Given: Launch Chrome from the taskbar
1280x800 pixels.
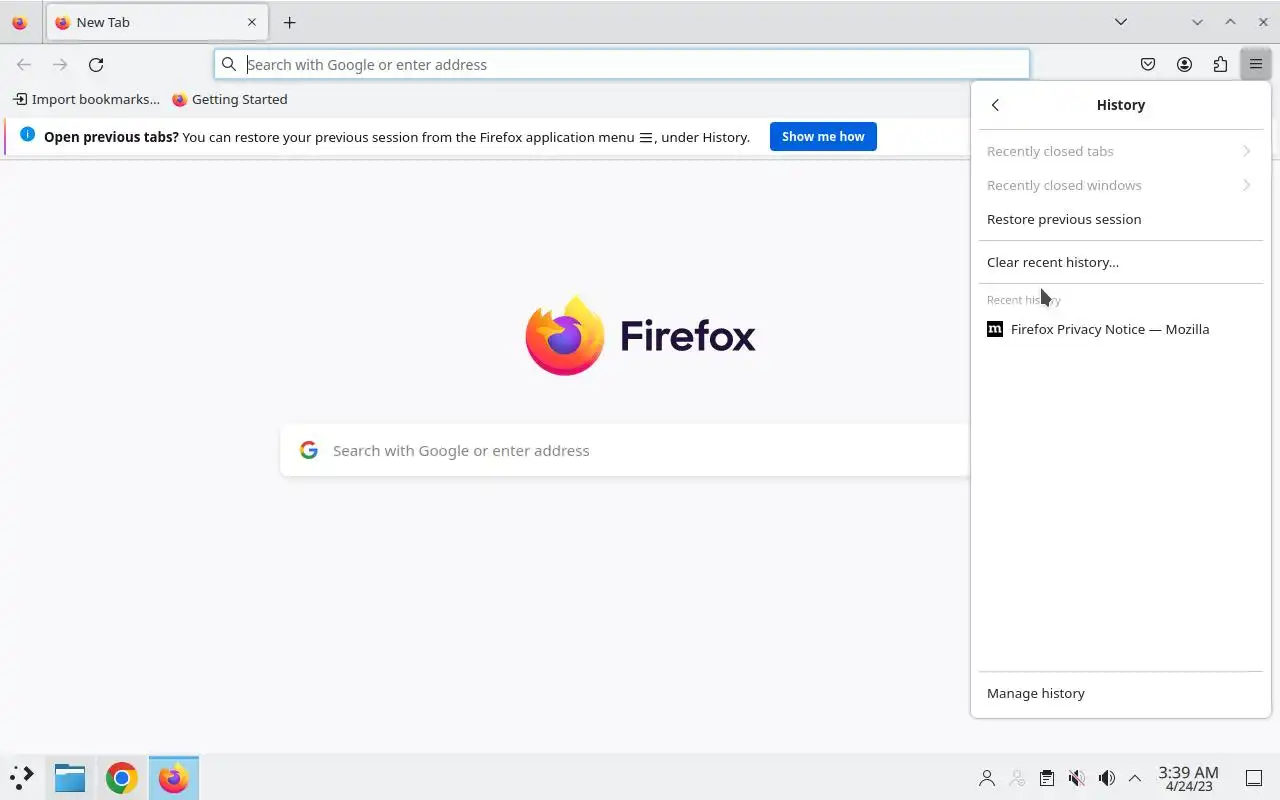Looking at the screenshot, I should [122, 777].
